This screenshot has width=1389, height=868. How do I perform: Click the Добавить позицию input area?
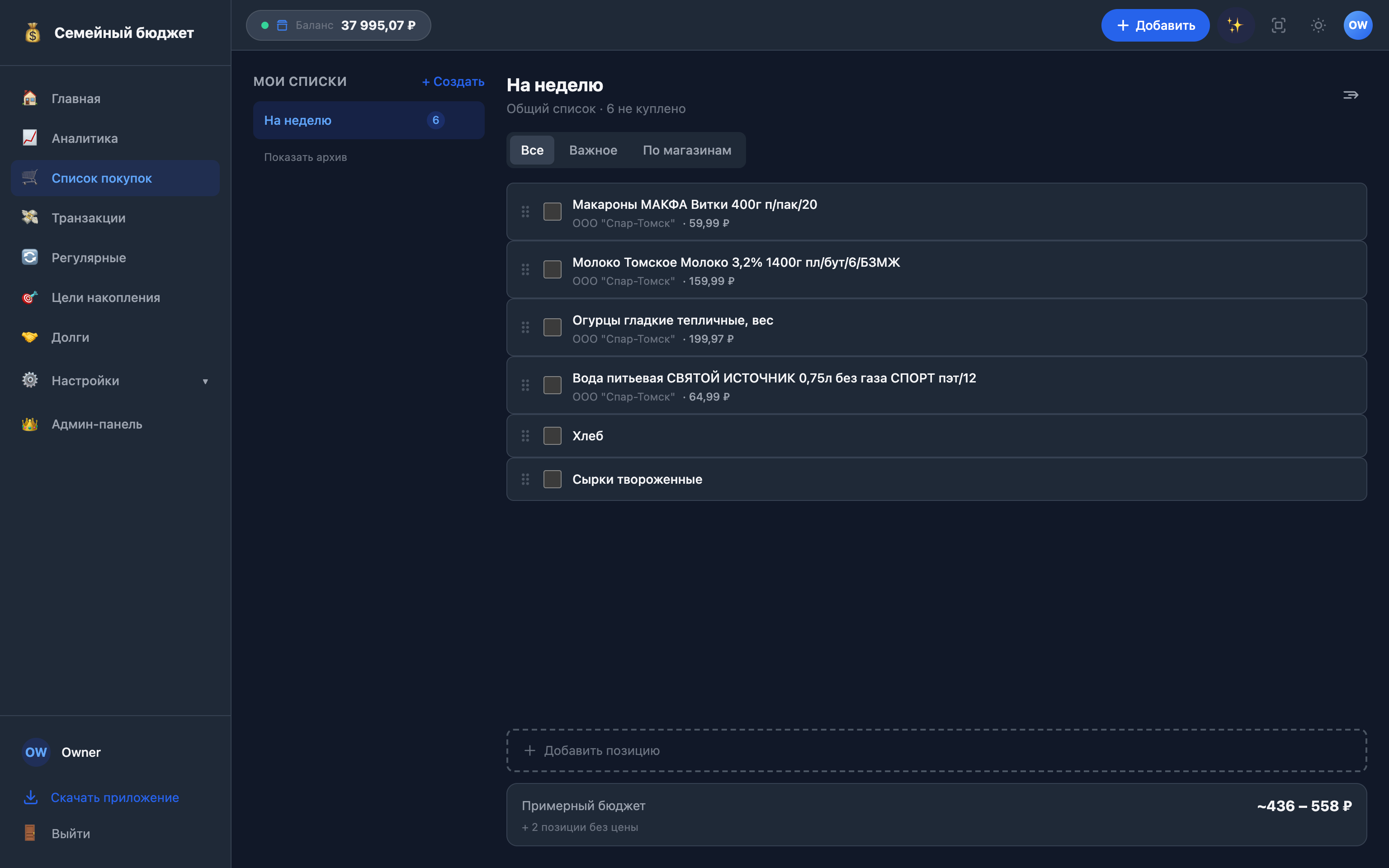pyautogui.click(x=936, y=750)
